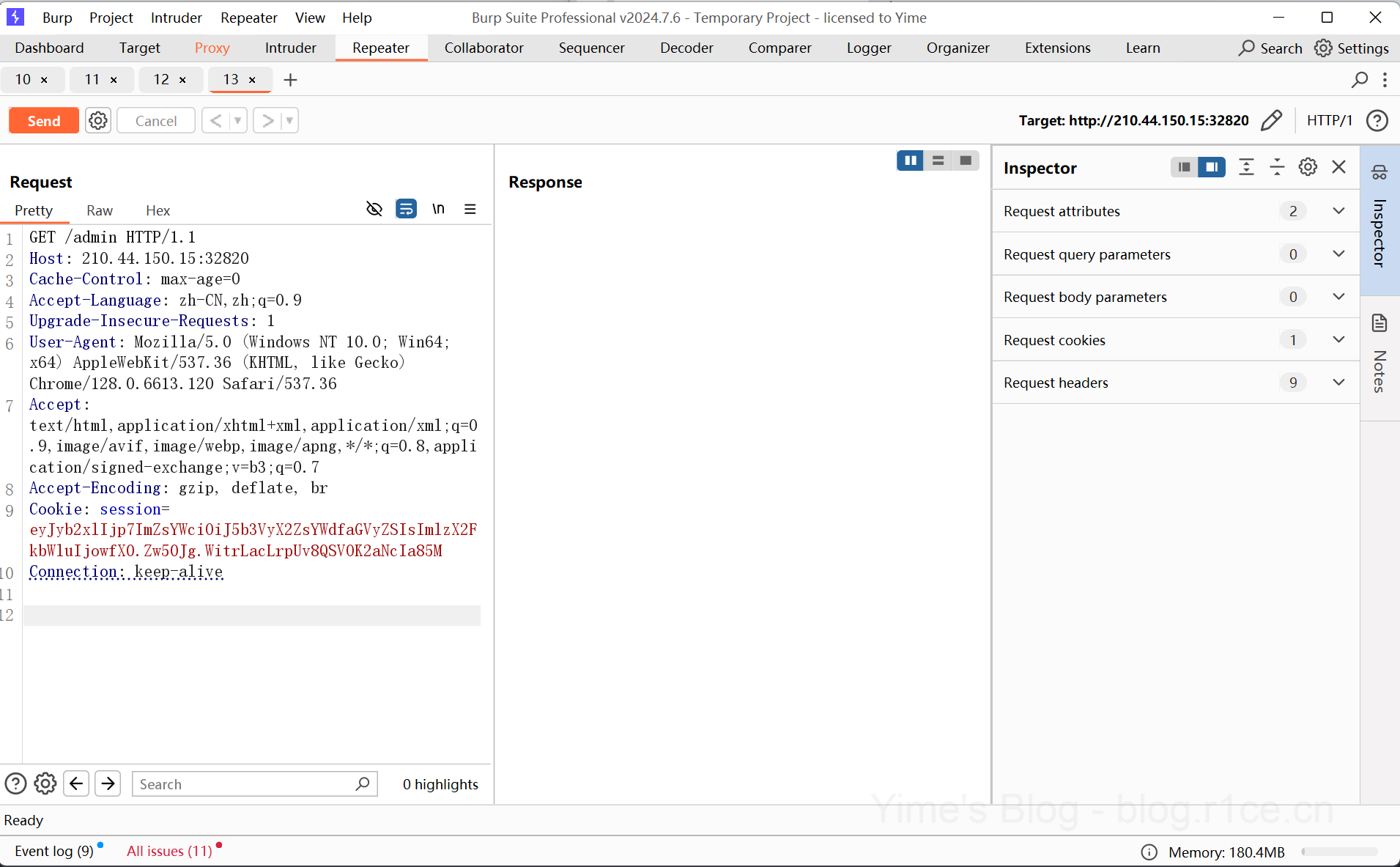Open the Raw request view tab
This screenshot has height=867, width=1400.
100,210
